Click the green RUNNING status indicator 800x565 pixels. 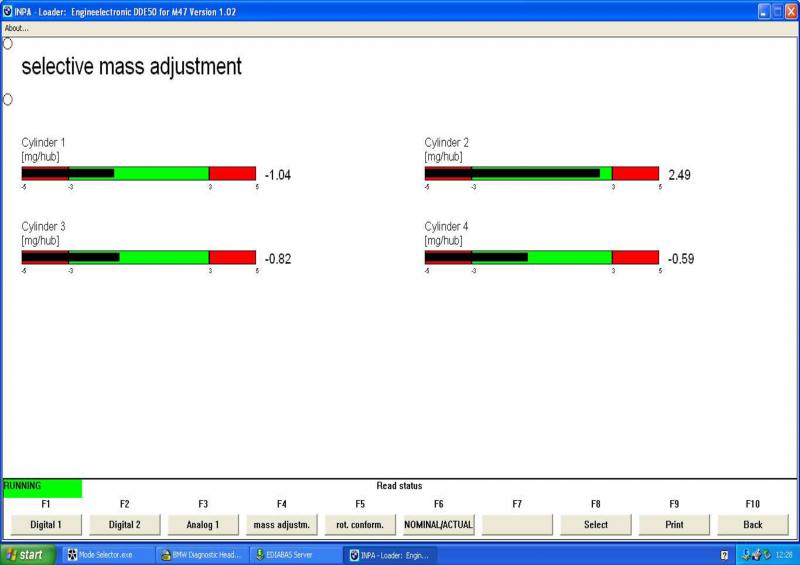pyautogui.click(x=42, y=488)
